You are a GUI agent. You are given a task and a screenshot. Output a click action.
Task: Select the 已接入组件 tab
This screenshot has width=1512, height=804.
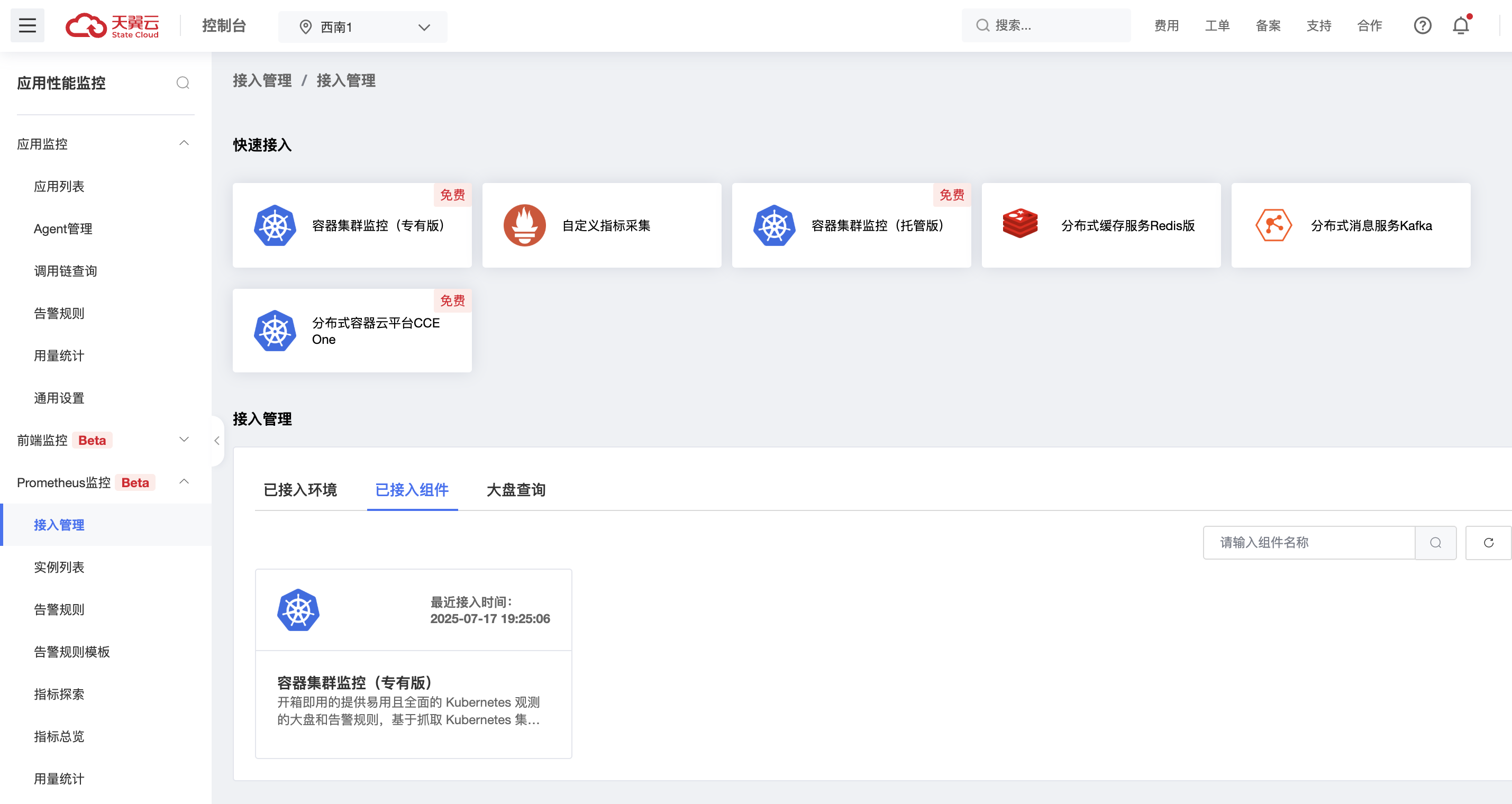click(412, 490)
